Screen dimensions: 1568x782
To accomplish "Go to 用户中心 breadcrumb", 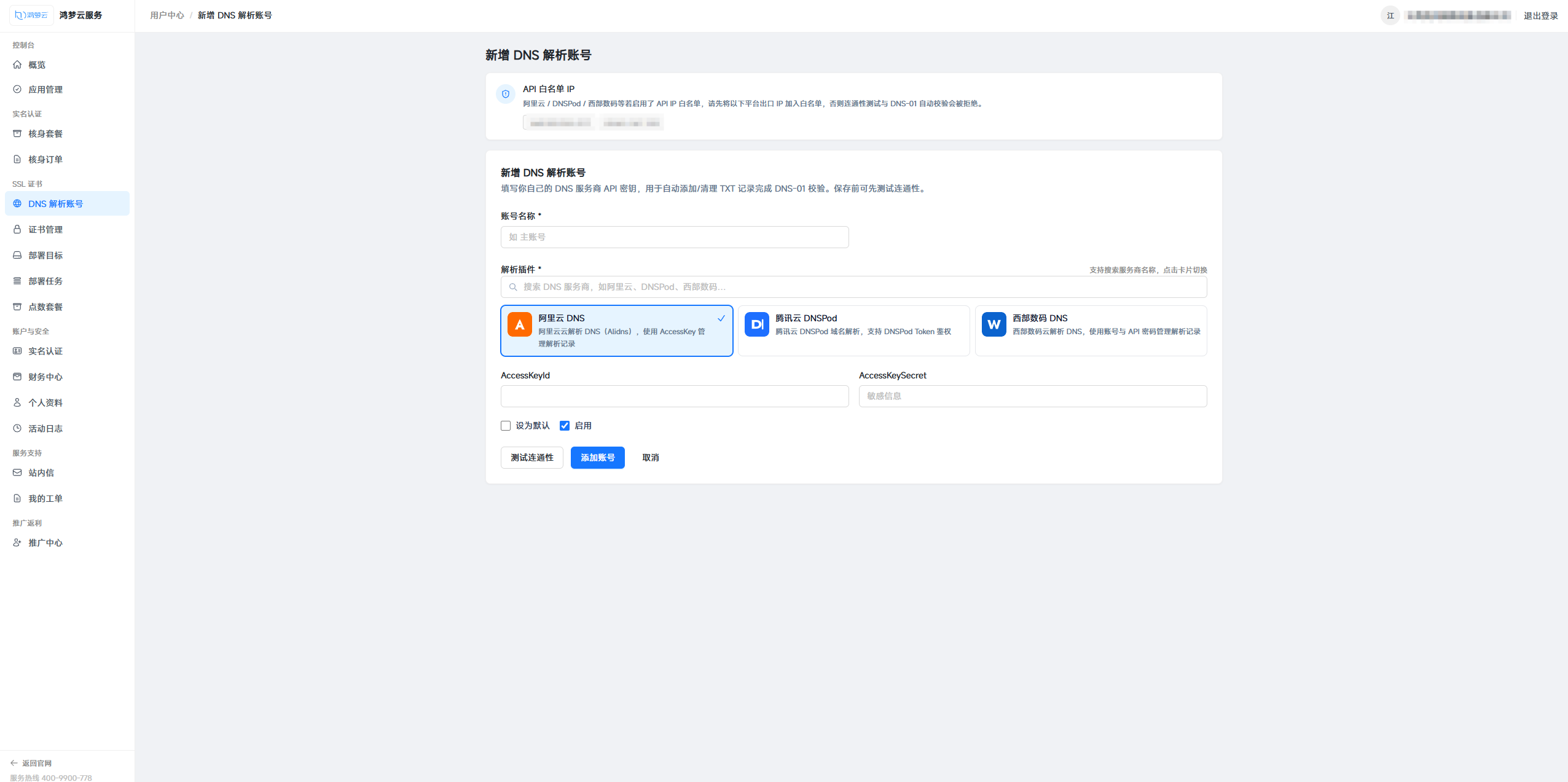I will point(167,15).
